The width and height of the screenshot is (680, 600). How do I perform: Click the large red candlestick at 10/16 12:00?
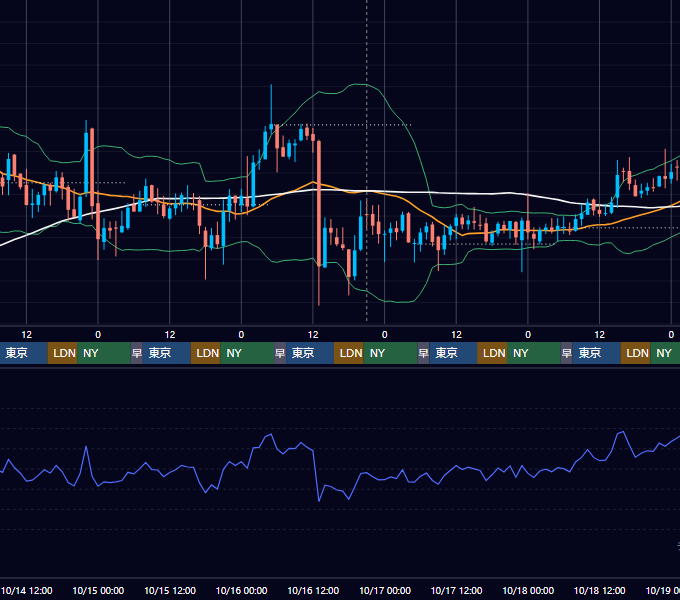click(319, 204)
